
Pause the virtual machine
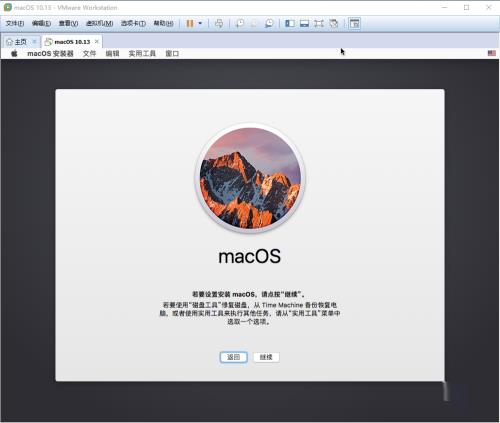(x=190, y=23)
